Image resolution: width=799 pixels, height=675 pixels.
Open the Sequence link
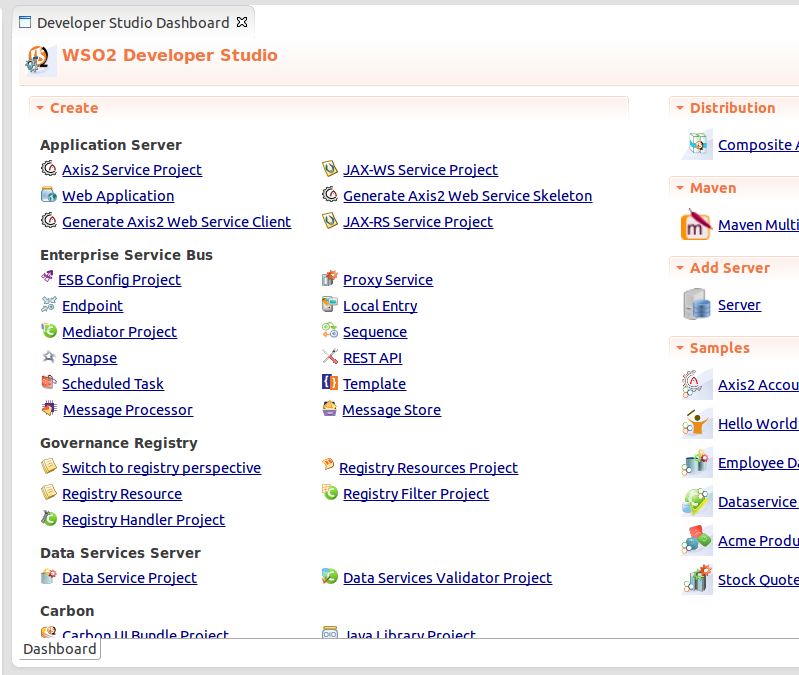click(375, 332)
